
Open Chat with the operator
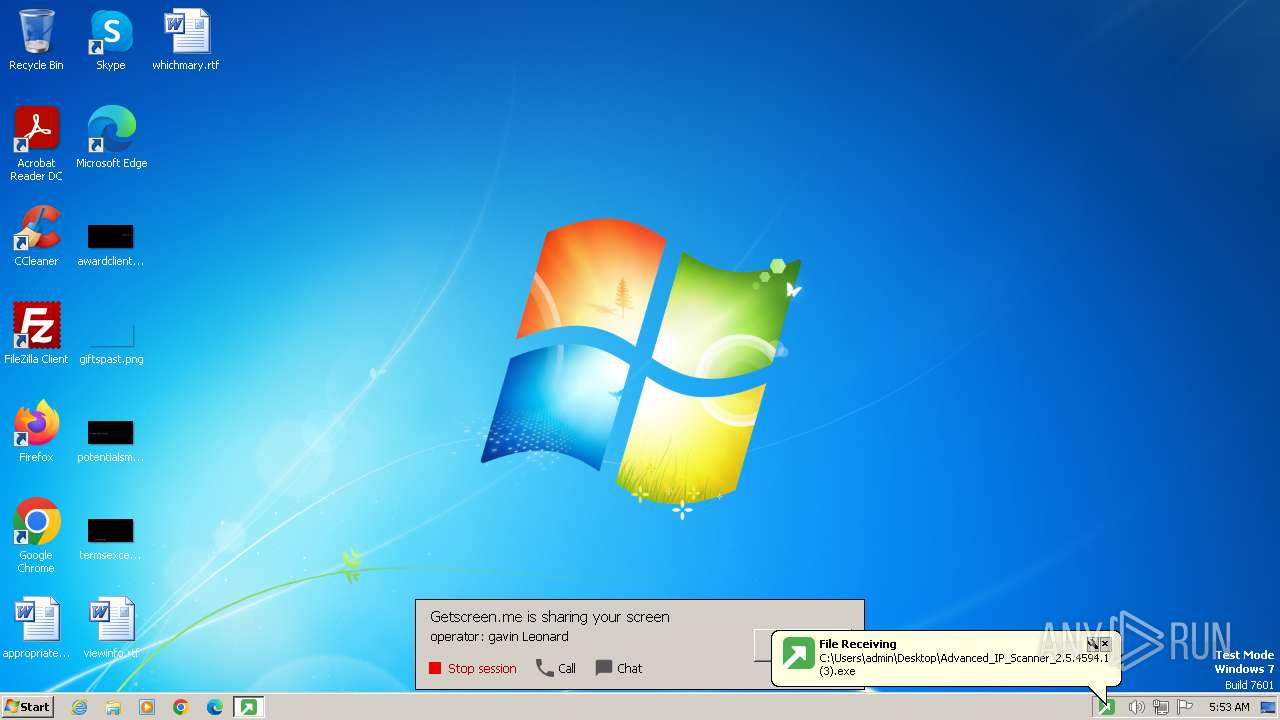pos(619,668)
